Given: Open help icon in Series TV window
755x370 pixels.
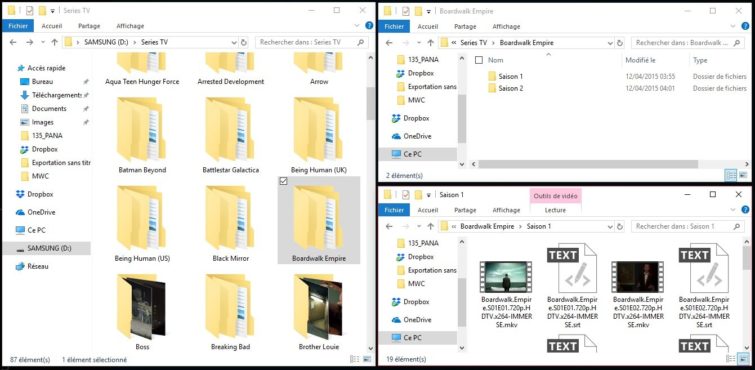Looking at the screenshot, I should coord(369,26).
